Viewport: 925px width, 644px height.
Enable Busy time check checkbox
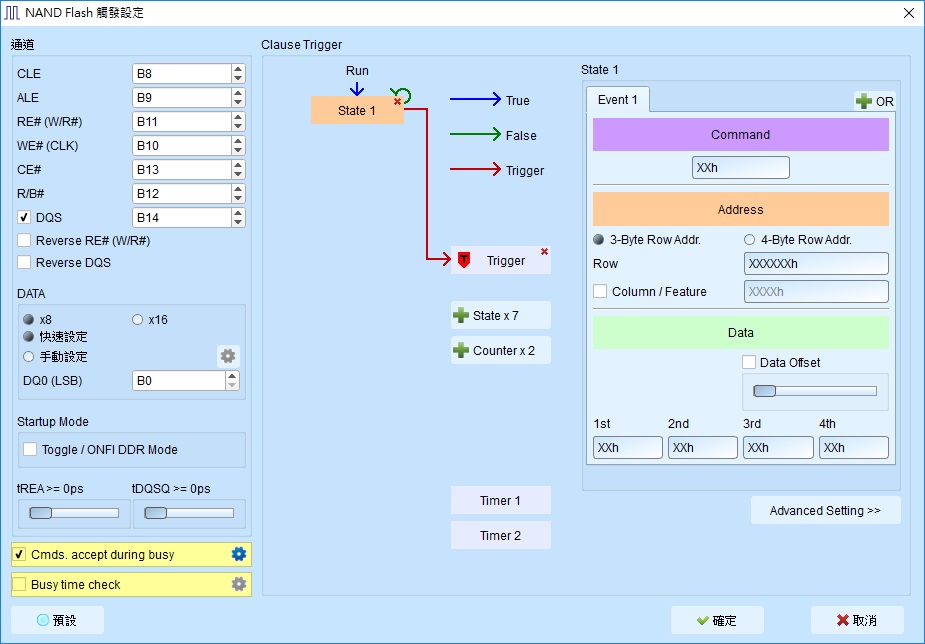coord(19,584)
